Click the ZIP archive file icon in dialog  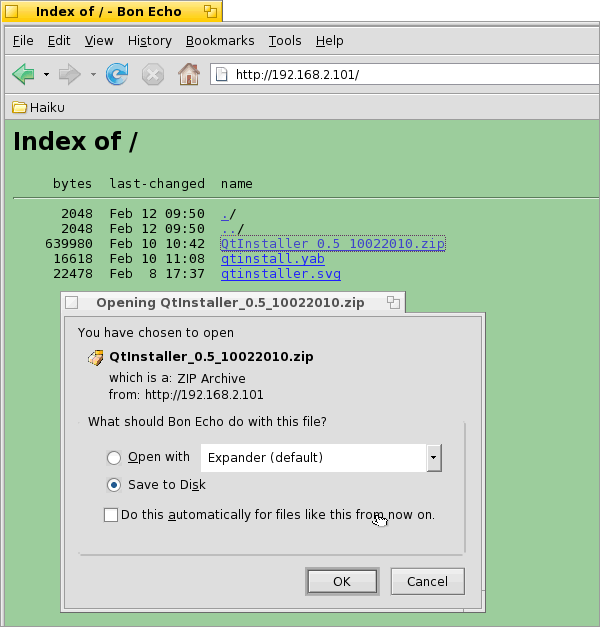[x=96, y=357]
